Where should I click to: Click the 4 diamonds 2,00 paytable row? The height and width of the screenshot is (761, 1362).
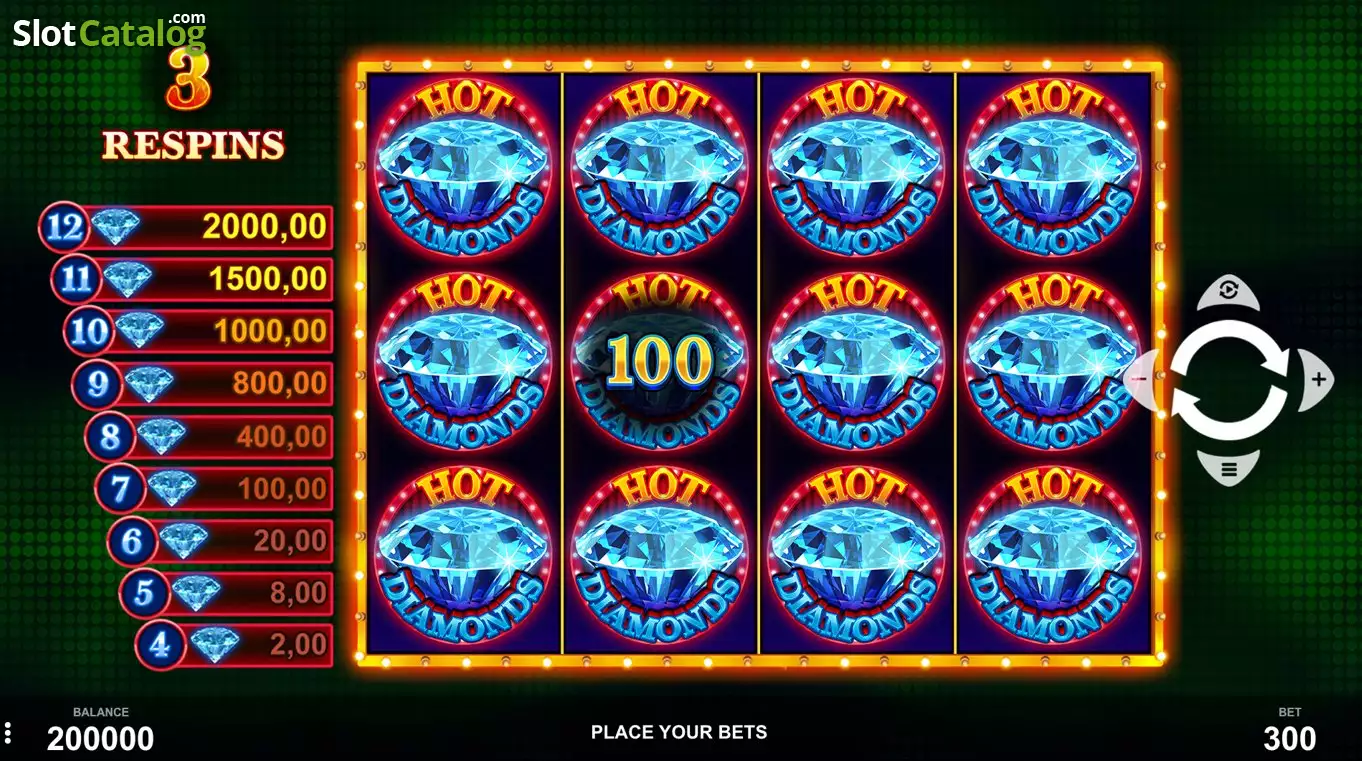tap(234, 645)
